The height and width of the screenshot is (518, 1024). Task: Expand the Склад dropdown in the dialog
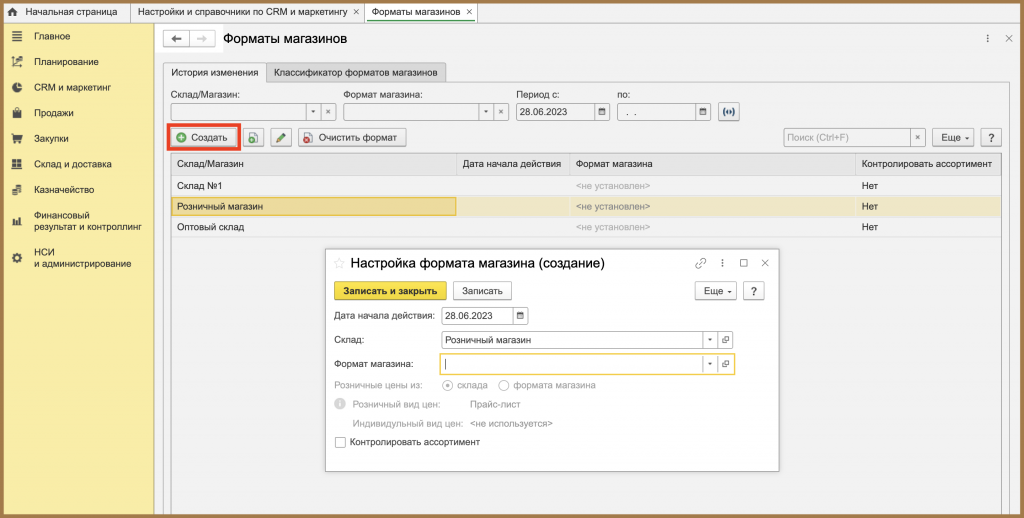[x=710, y=340]
